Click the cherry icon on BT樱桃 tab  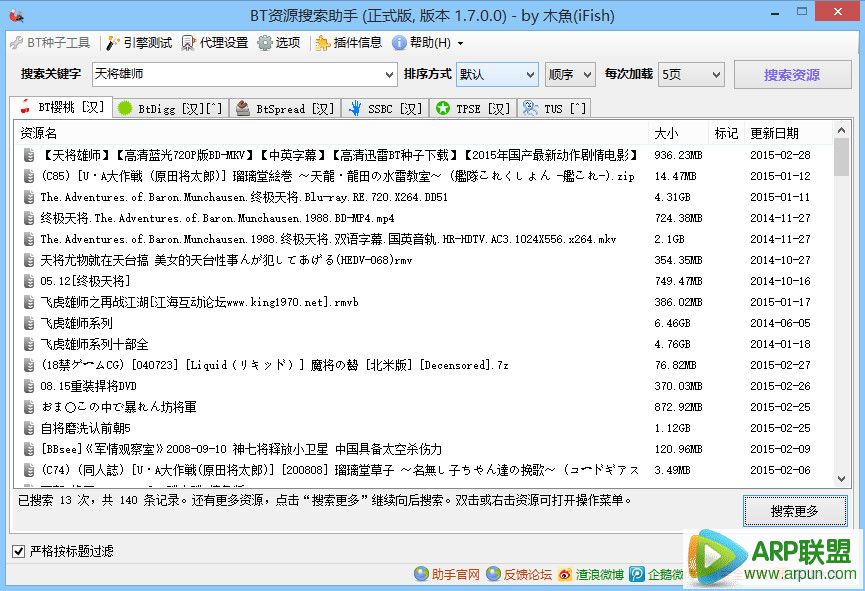pos(26,107)
